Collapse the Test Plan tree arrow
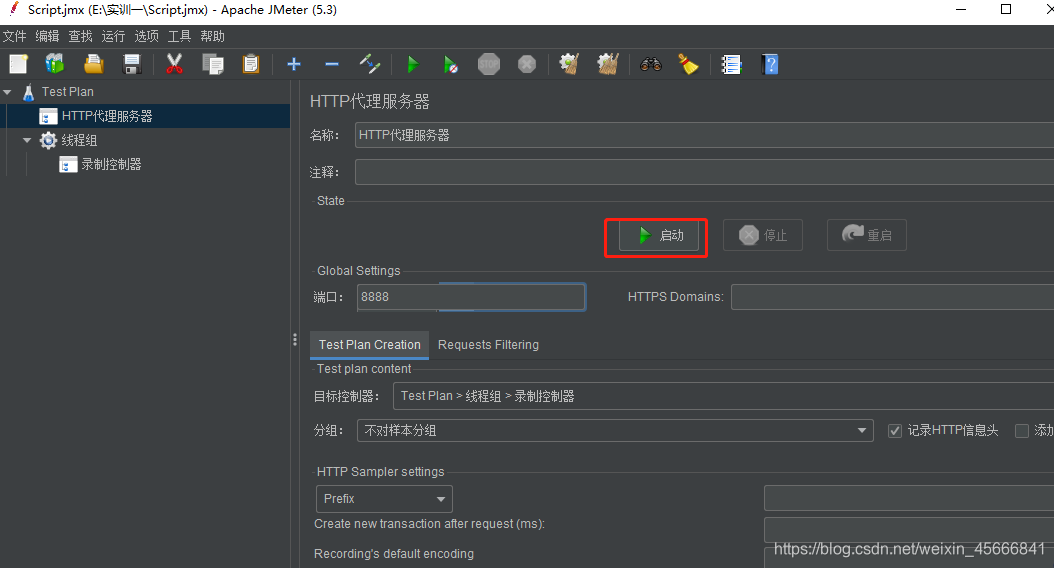Screen dimensions: 1054x568 pyautogui.click(x=7, y=92)
